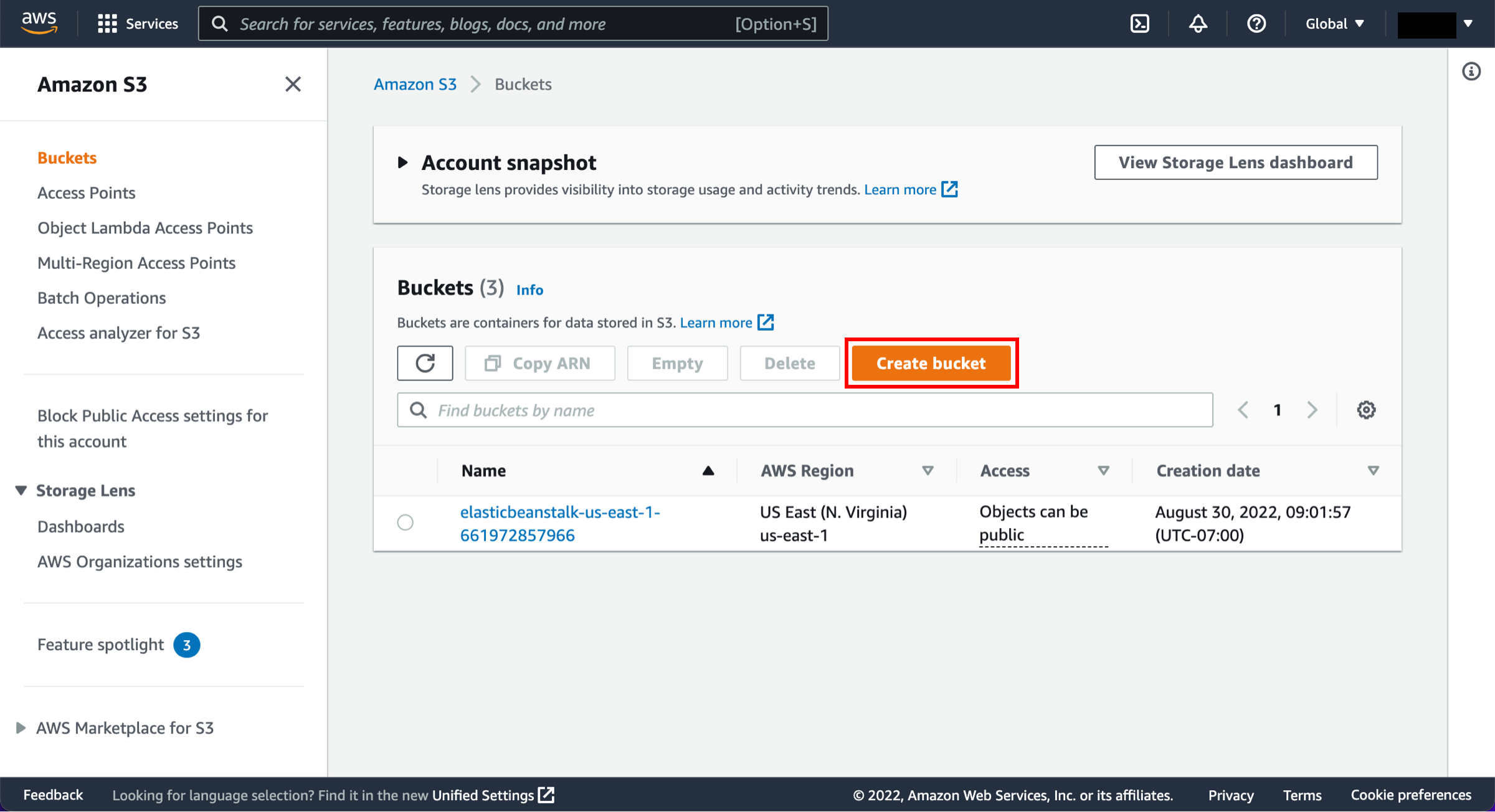Open the Global region dropdown
The image size is (1495, 812).
pos(1334,24)
